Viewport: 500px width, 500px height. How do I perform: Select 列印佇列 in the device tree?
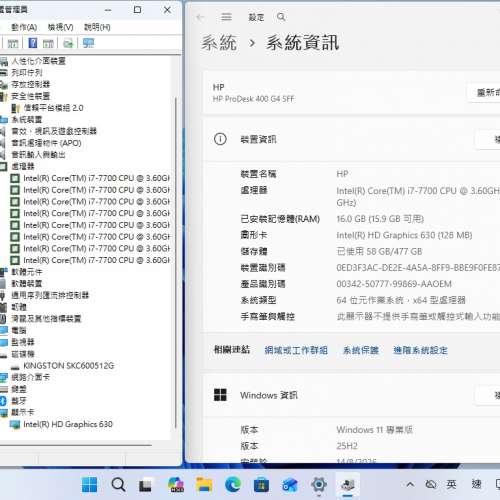[27, 73]
